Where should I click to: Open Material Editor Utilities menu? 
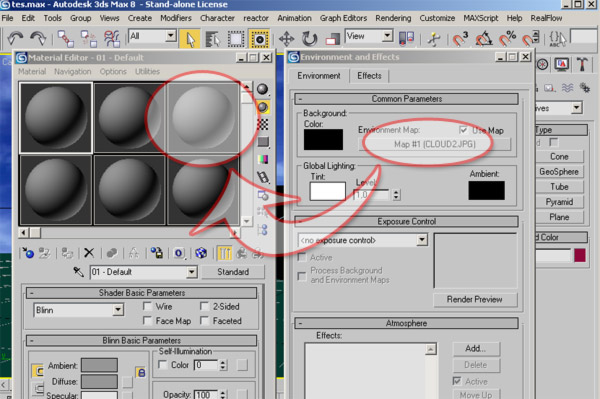click(147, 72)
